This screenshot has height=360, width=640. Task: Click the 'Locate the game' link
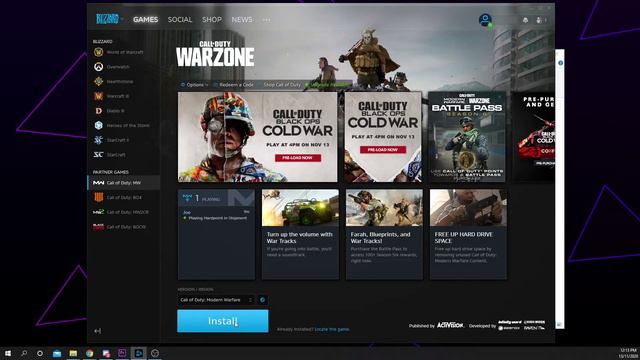pyautogui.click(x=332, y=329)
